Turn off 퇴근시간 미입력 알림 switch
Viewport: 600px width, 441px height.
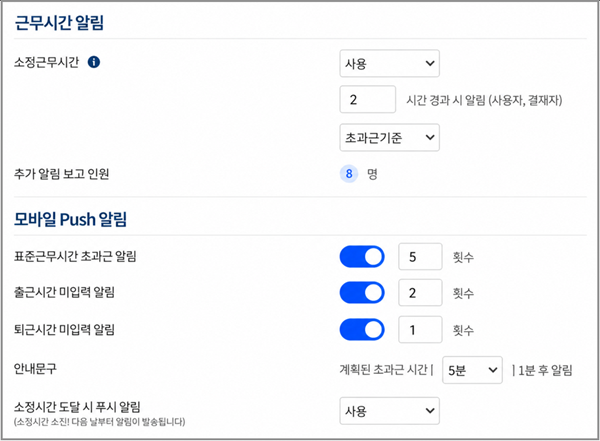coord(362,329)
